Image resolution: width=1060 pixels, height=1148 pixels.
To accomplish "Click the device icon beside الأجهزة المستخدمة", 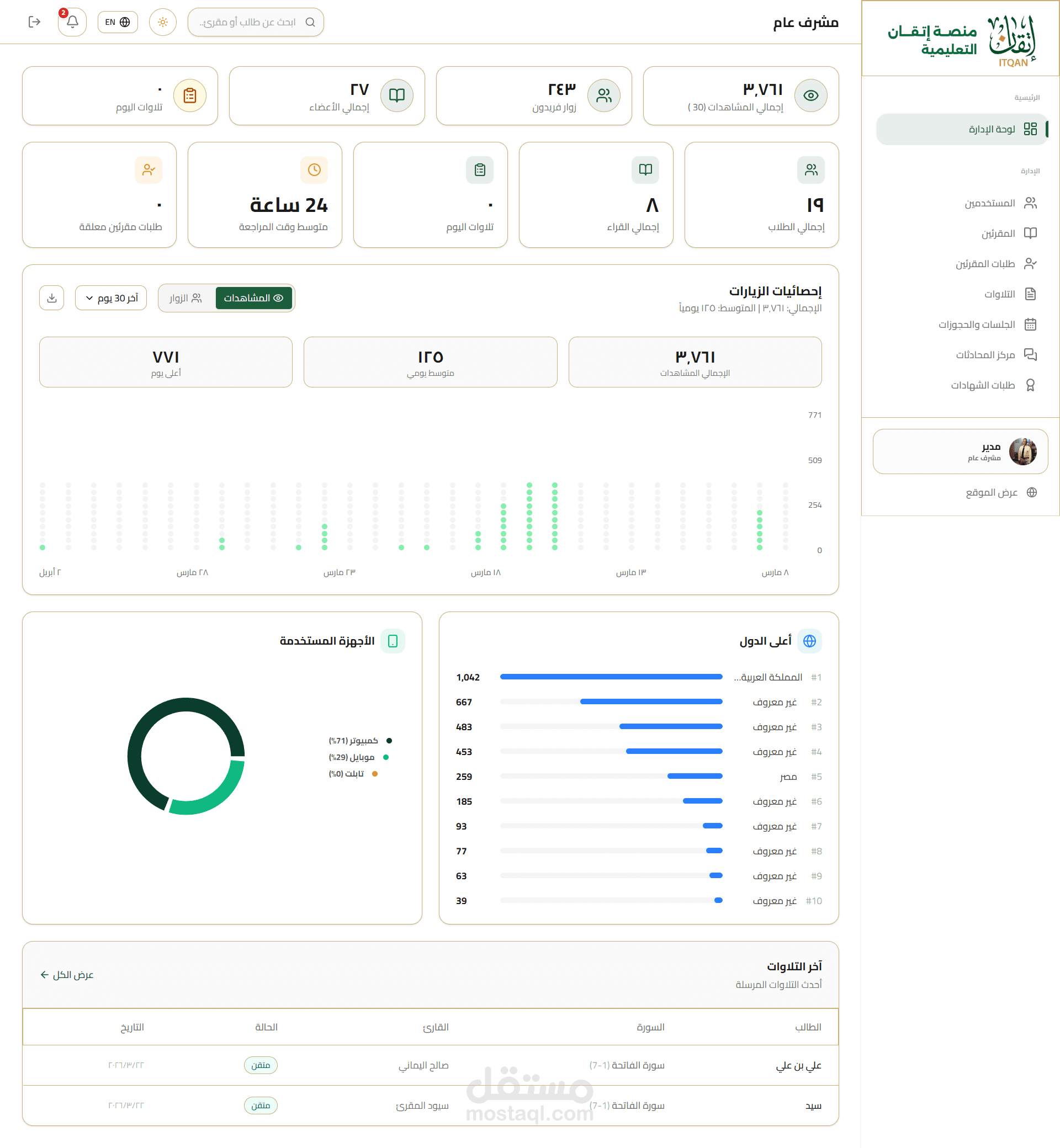I will (x=393, y=641).
